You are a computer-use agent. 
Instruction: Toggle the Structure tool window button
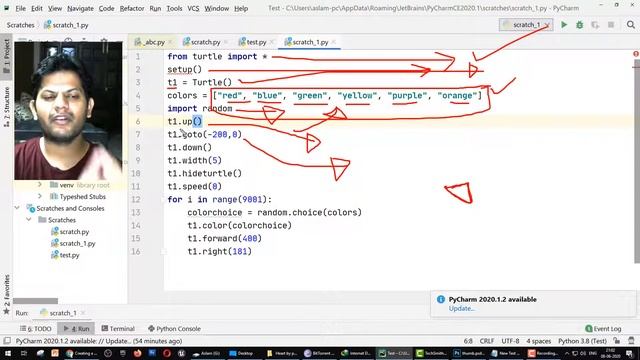click(x=7, y=107)
